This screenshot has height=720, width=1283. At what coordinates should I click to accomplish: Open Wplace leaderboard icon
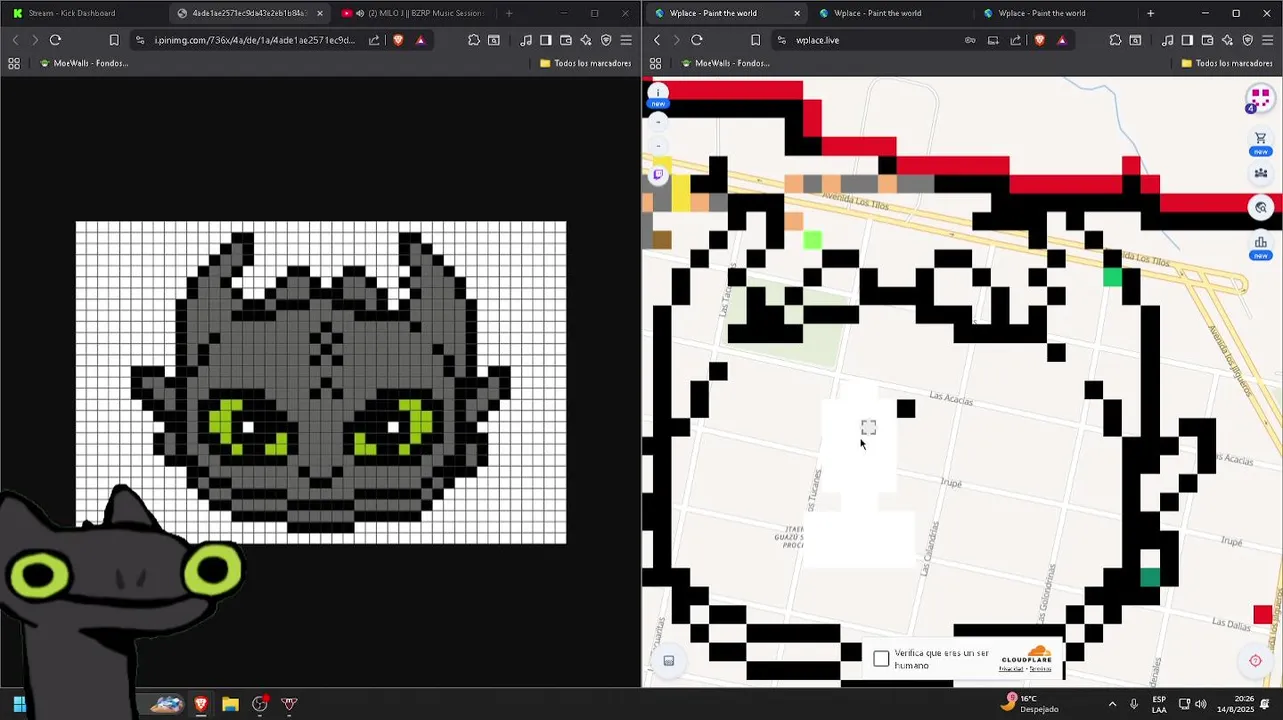[1261, 242]
